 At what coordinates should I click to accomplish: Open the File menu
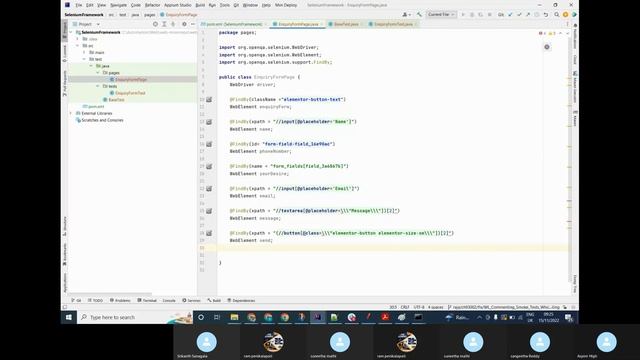click(x=78, y=5)
